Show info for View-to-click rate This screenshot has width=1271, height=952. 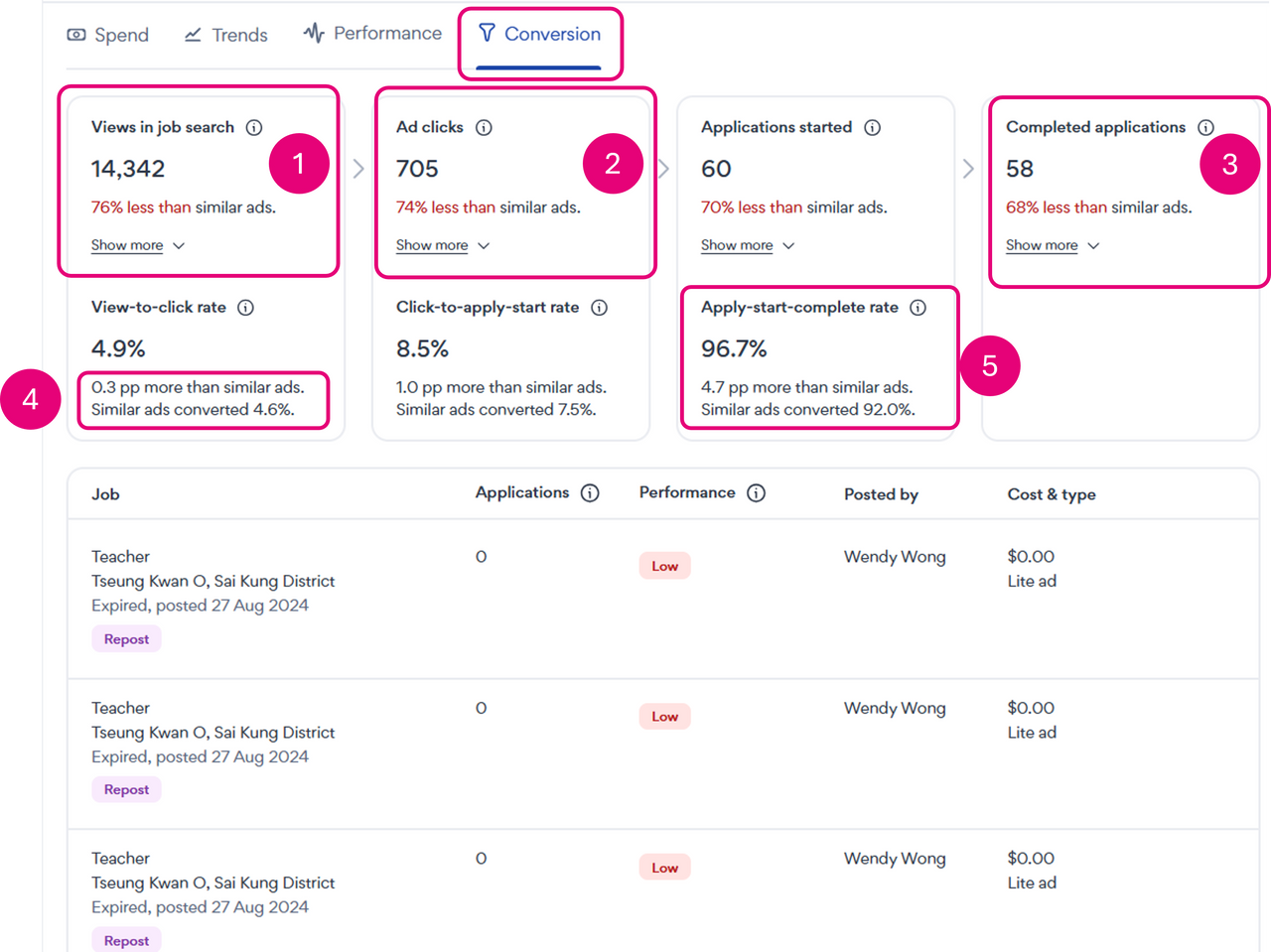click(245, 308)
